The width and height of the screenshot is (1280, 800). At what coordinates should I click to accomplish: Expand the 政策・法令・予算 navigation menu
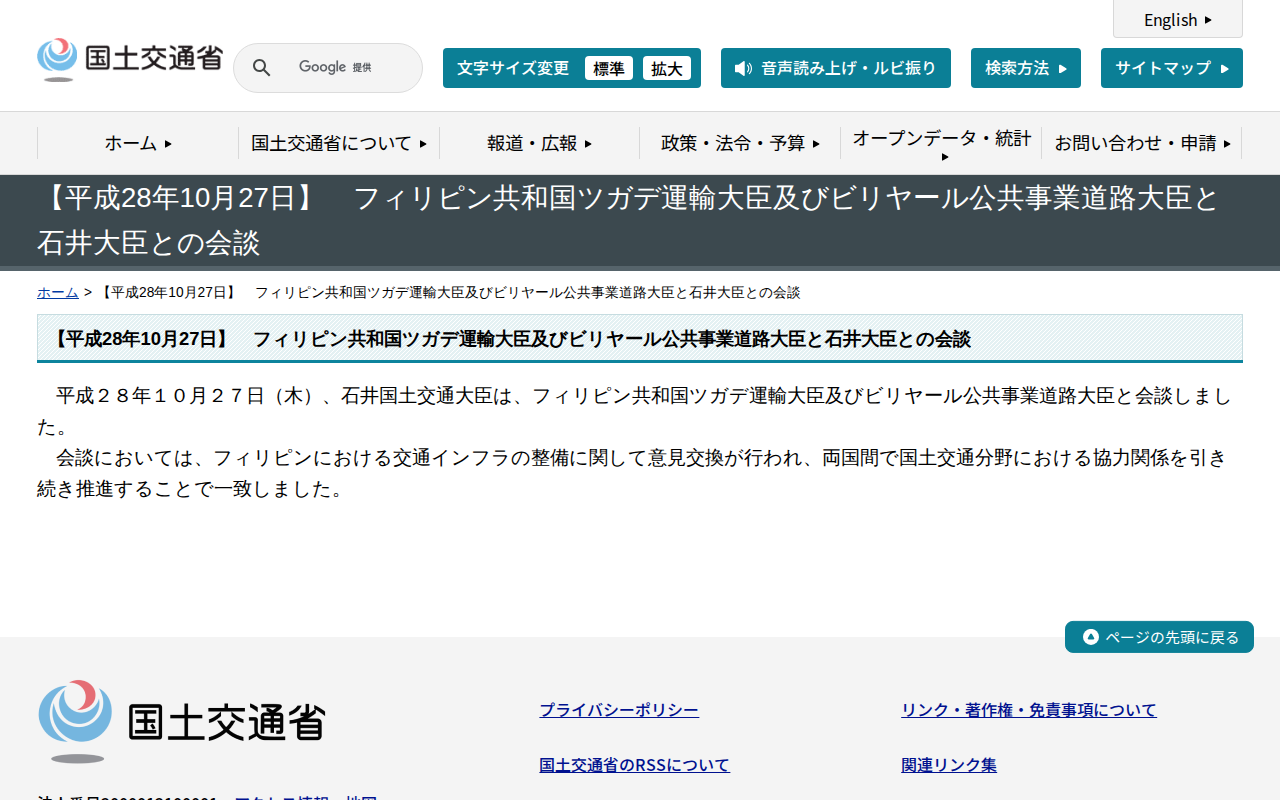click(740, 143)
